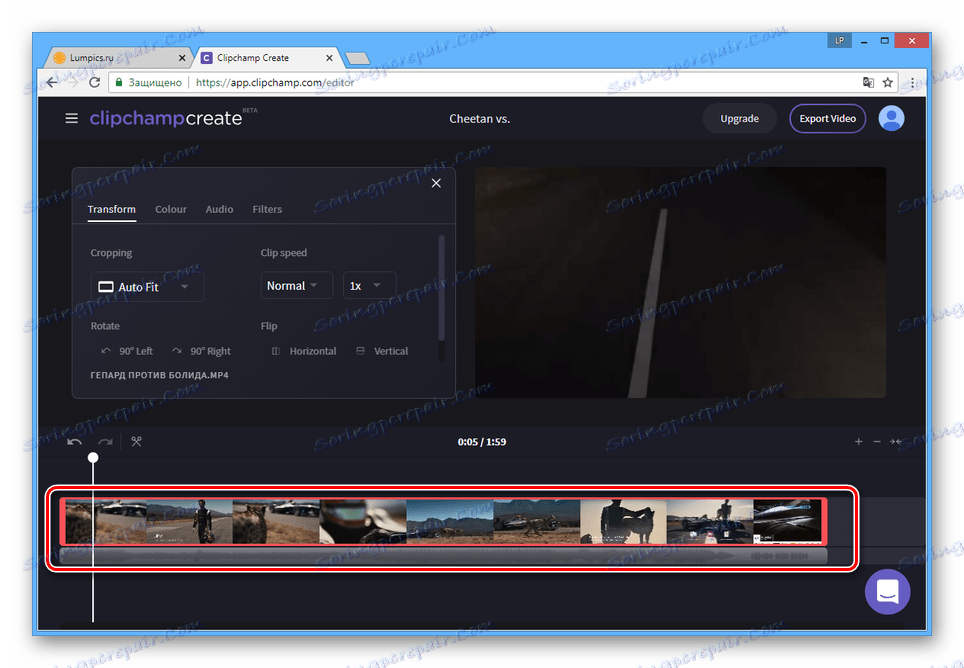Image resolution: width=964 pixels, height=668 pixels.
Task: Rotate clip 90° Left
Action: (127, 351)
